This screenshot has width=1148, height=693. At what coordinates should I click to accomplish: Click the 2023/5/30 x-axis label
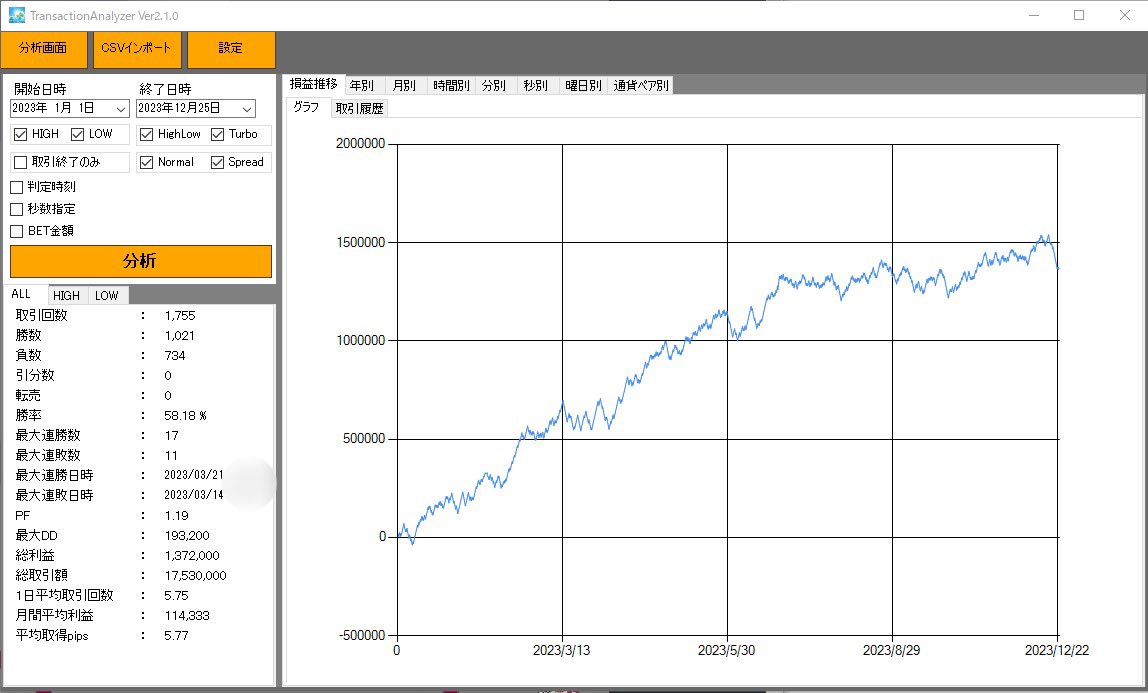(726, 651)
